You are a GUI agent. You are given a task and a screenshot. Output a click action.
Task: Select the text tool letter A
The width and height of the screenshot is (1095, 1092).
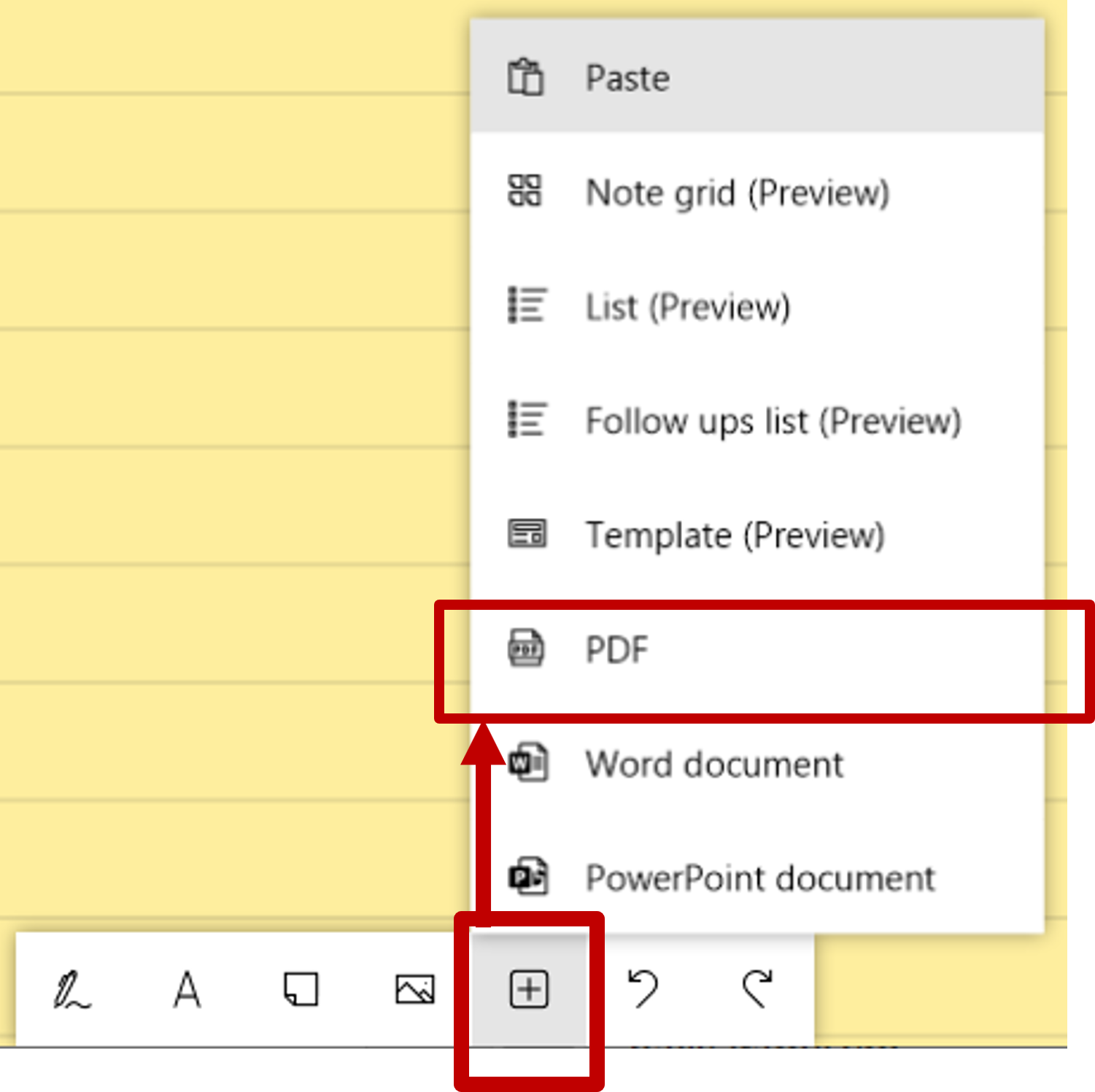point(187,991)
